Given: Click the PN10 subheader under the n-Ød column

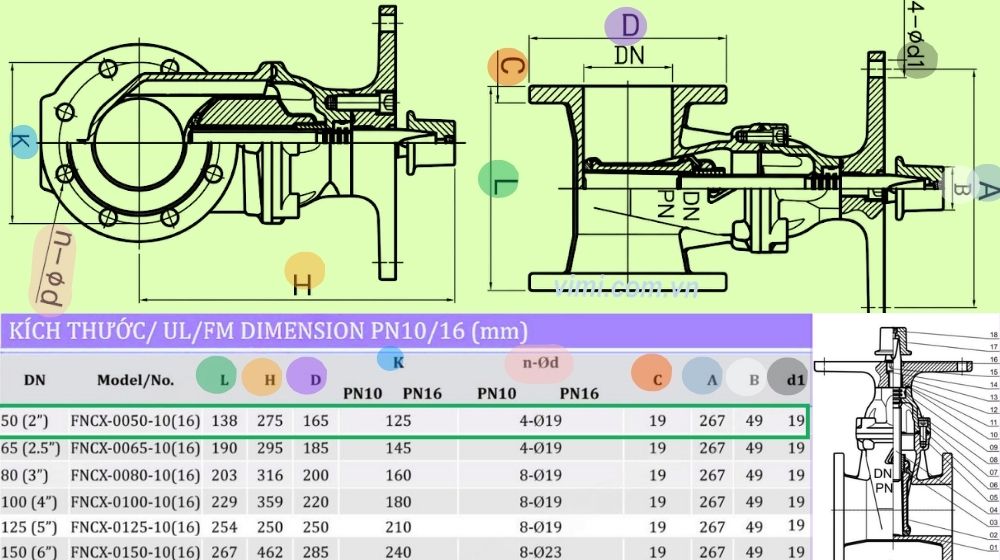Looking at the screenshot, I should pos(496,394).
